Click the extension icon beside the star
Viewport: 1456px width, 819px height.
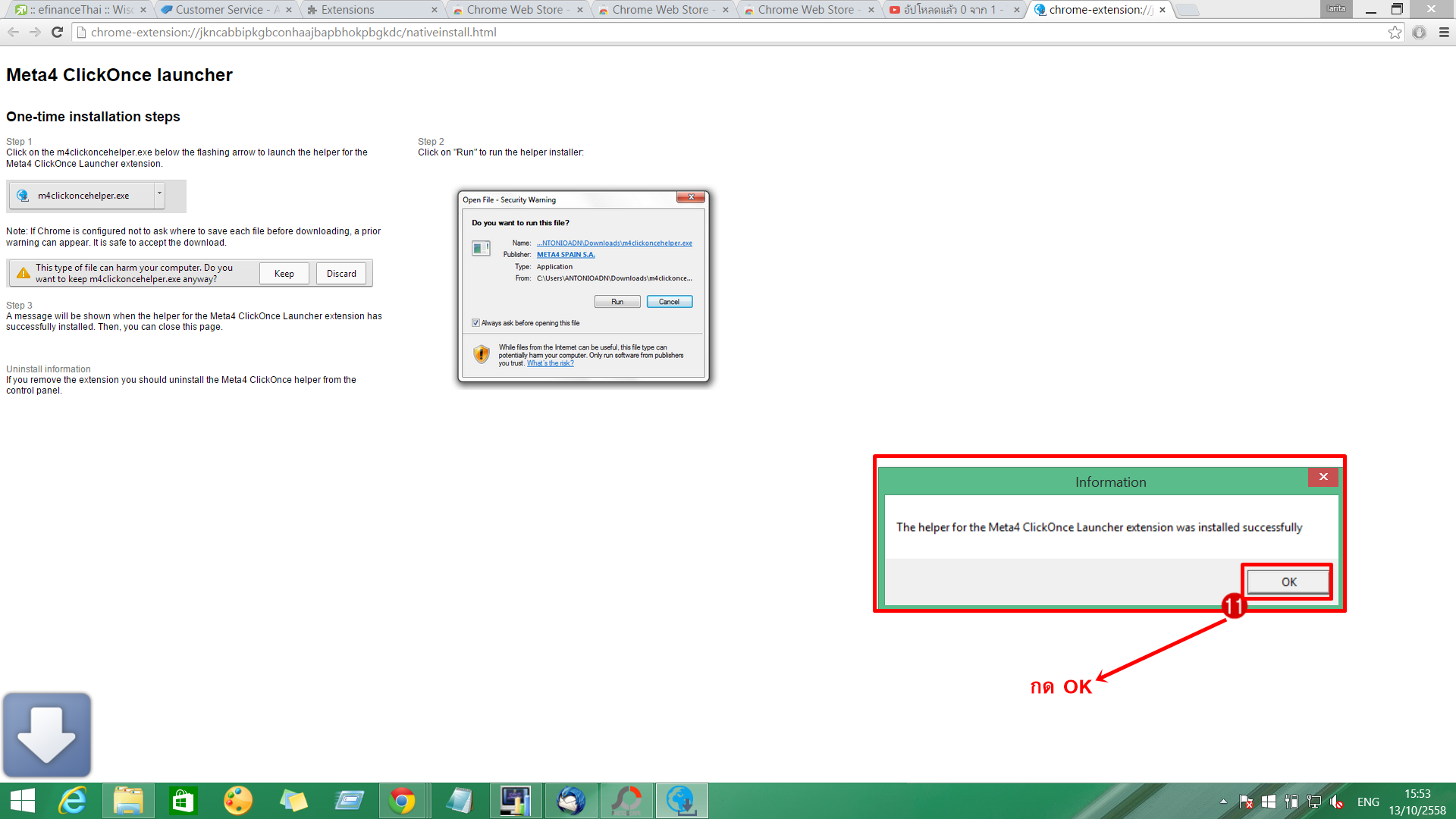coord(1420,32)
